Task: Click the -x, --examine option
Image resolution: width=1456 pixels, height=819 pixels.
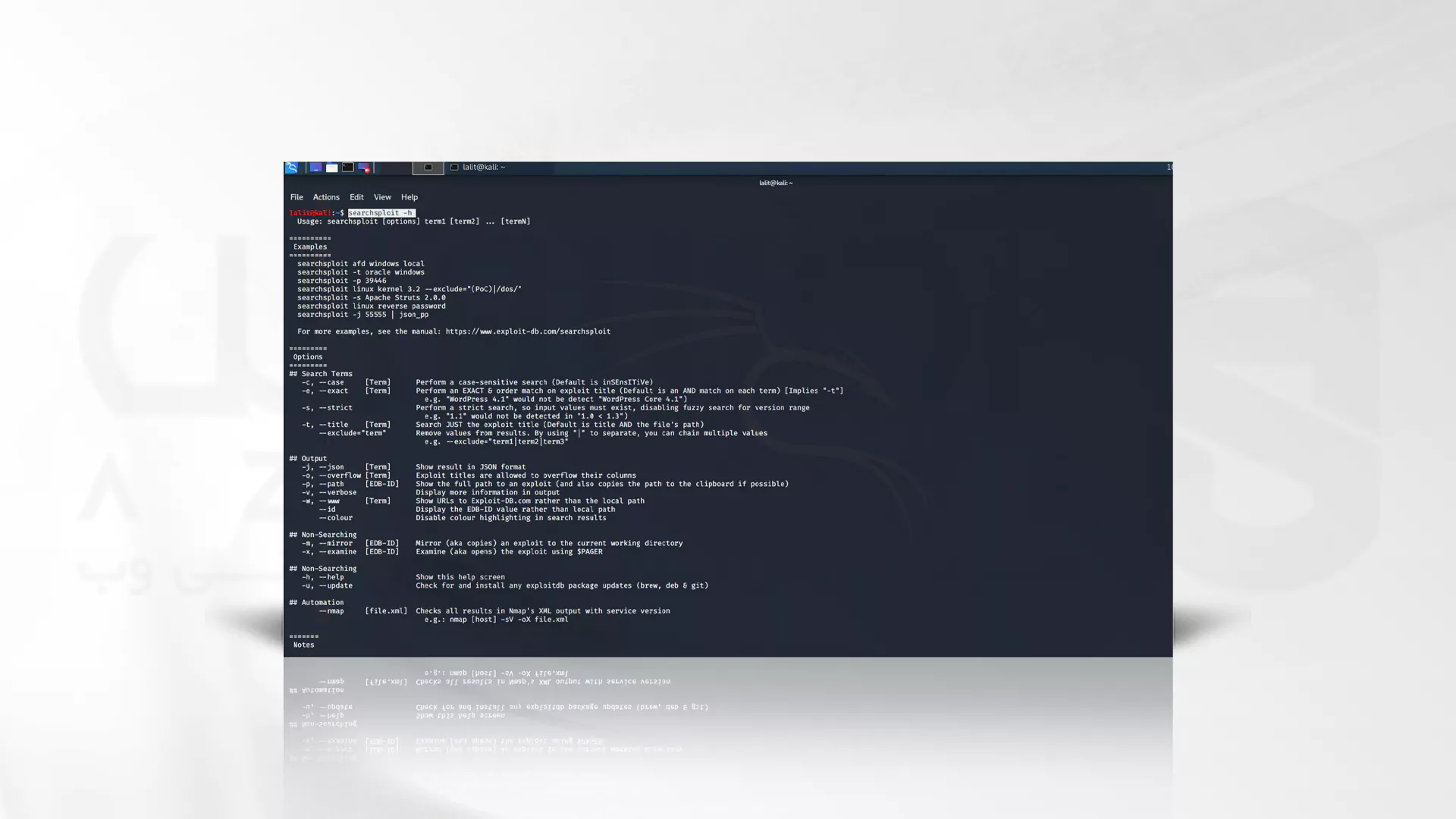Action: 328,552
